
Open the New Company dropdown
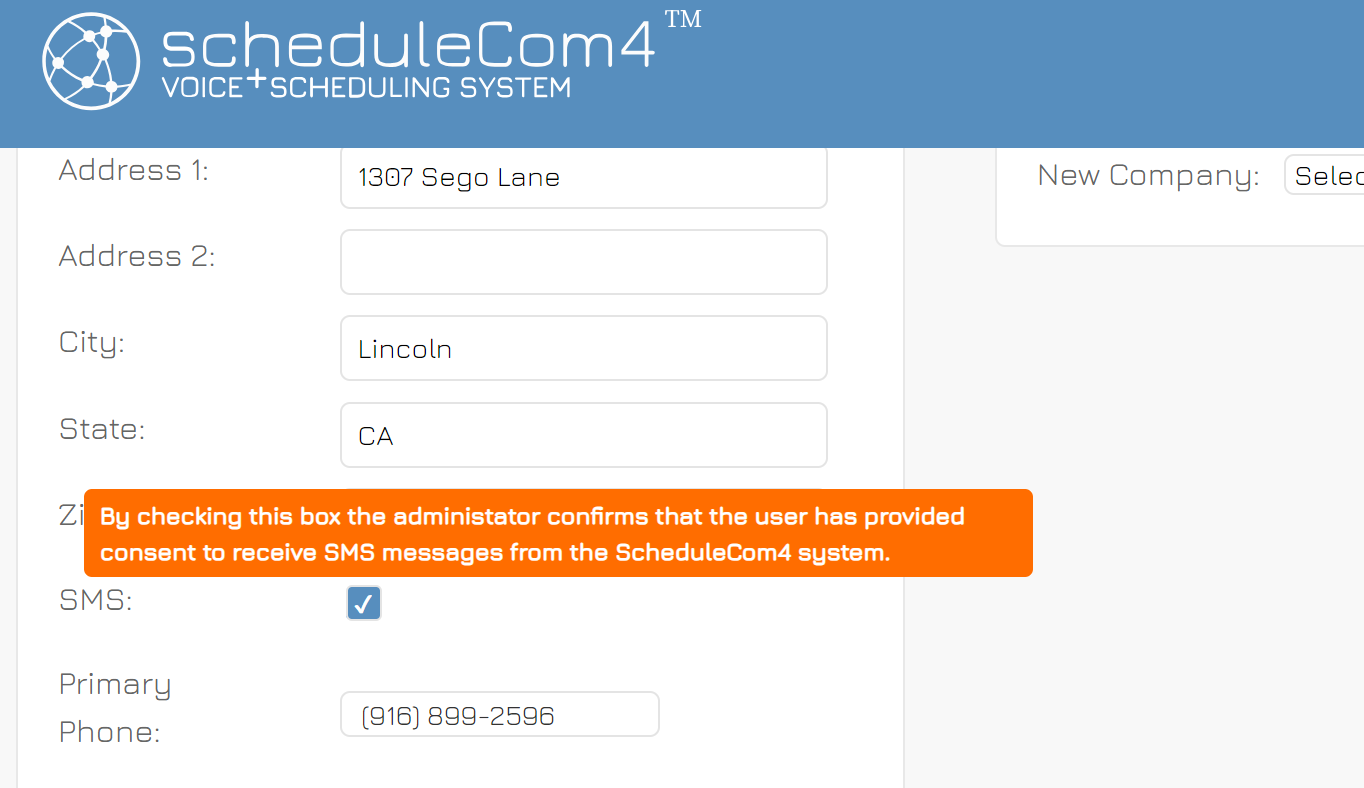tap(1324, 175)
